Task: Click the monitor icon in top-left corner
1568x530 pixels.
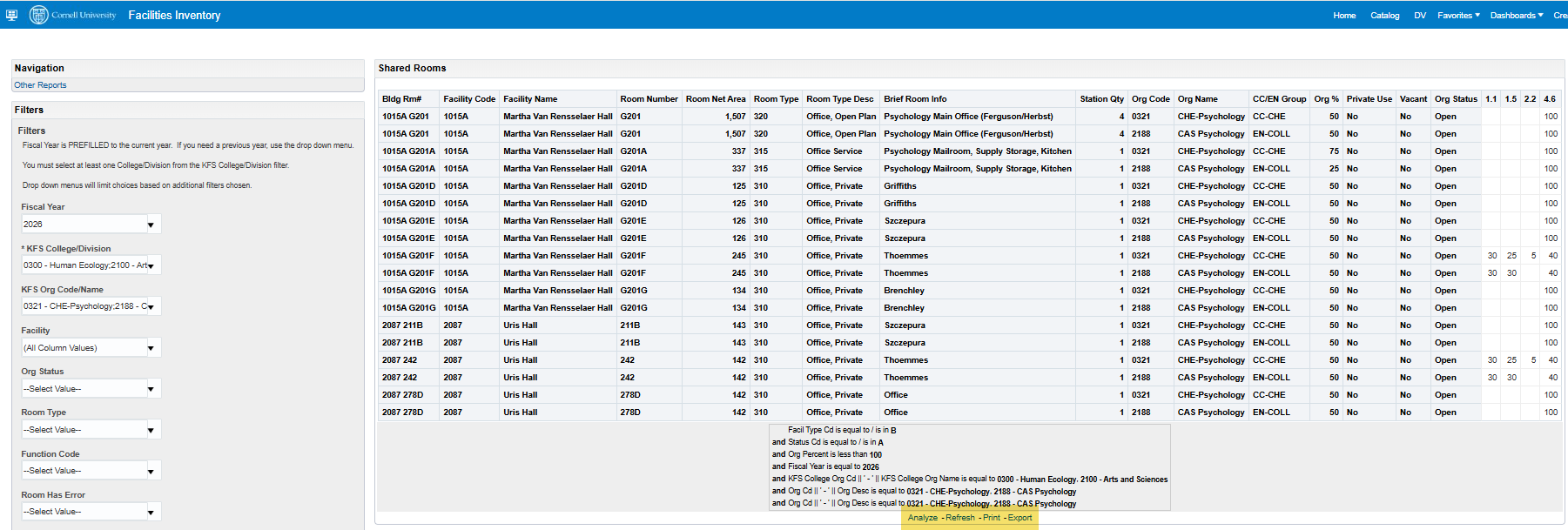Action: tap(11, 15)
